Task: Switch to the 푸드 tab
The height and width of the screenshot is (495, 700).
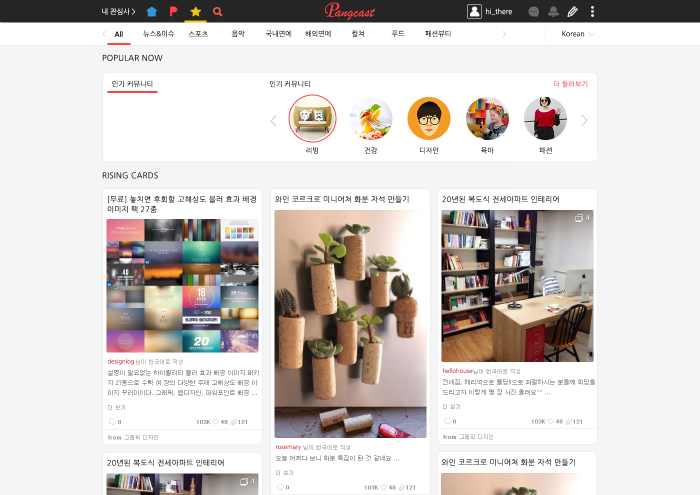Action: tap(398, 34)
